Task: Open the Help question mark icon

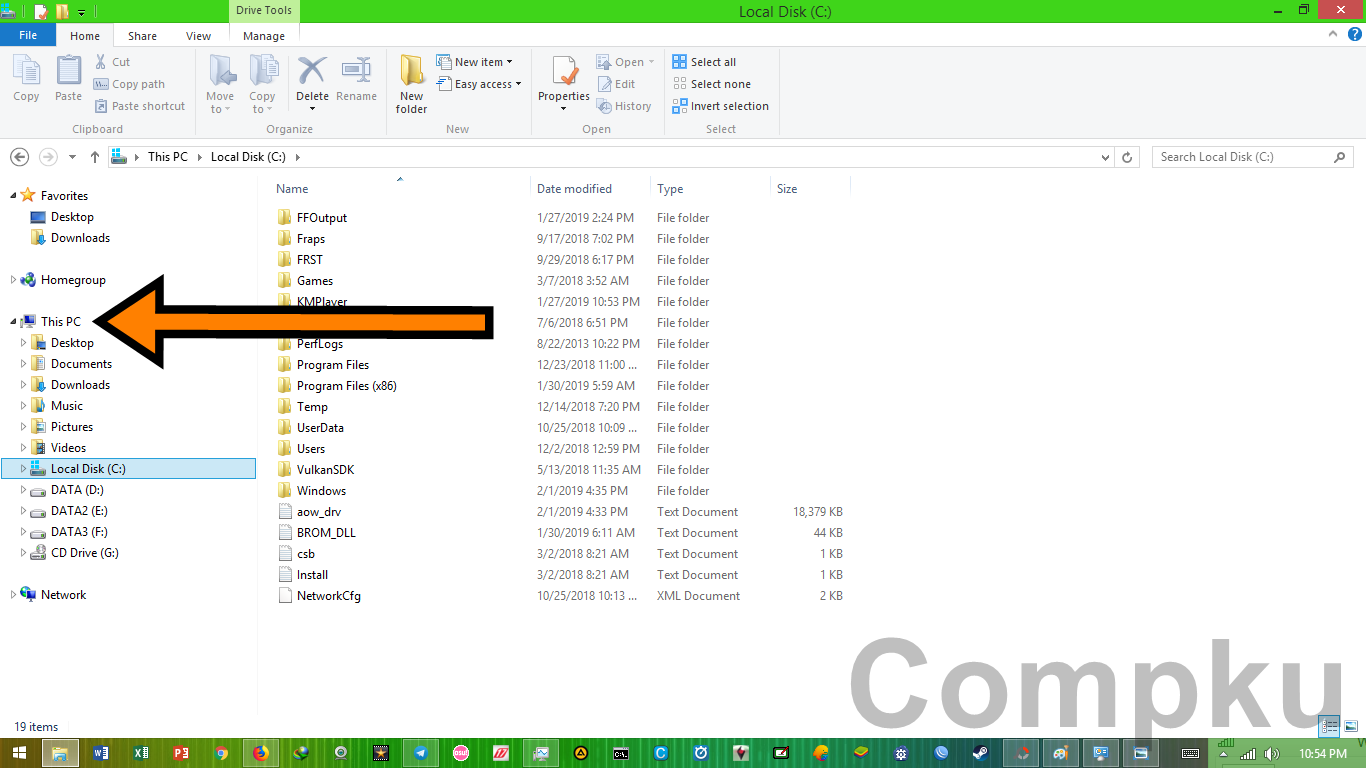Action: tap(1353, 34)
